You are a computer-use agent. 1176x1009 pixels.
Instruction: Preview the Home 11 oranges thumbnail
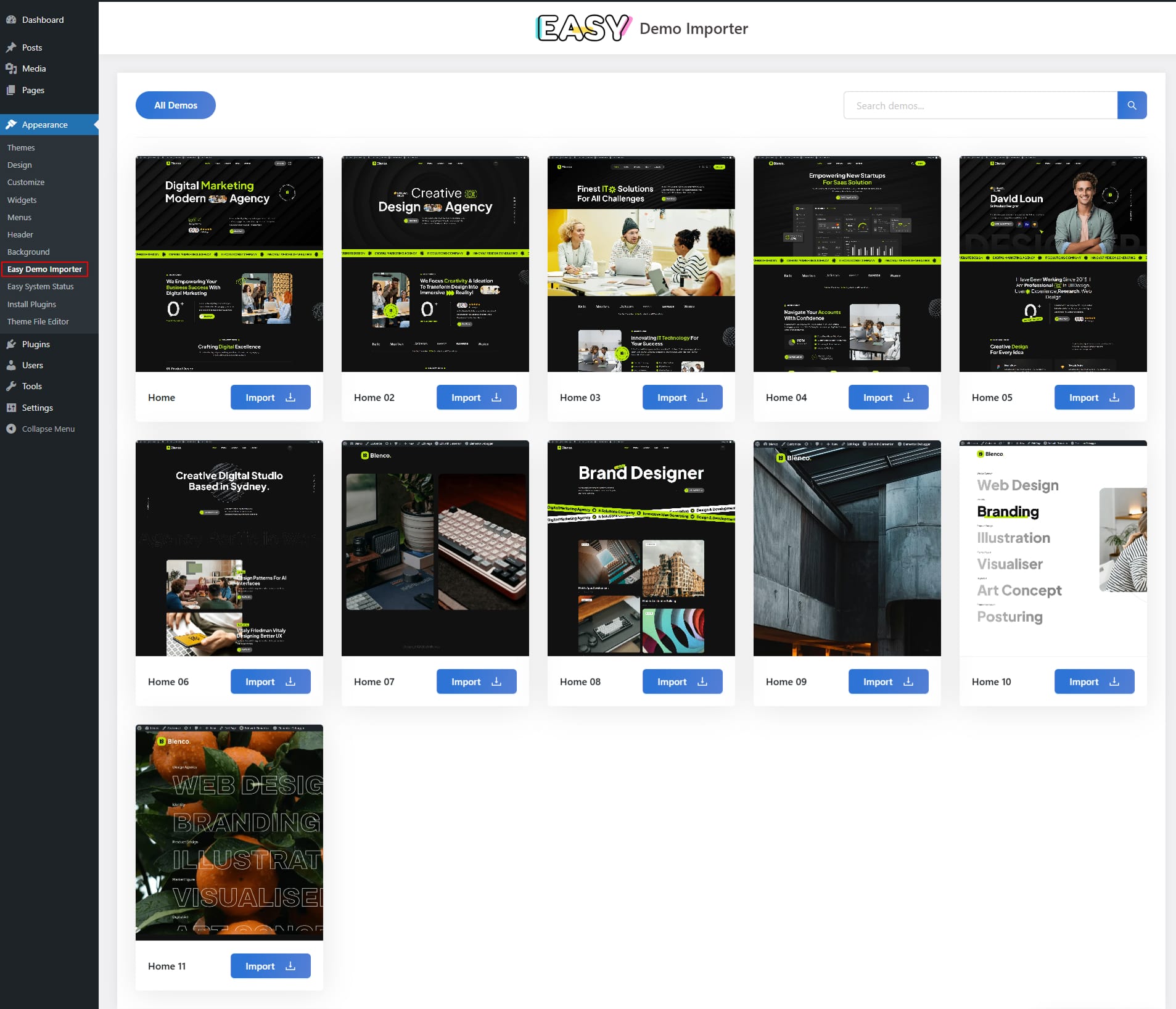229,833
